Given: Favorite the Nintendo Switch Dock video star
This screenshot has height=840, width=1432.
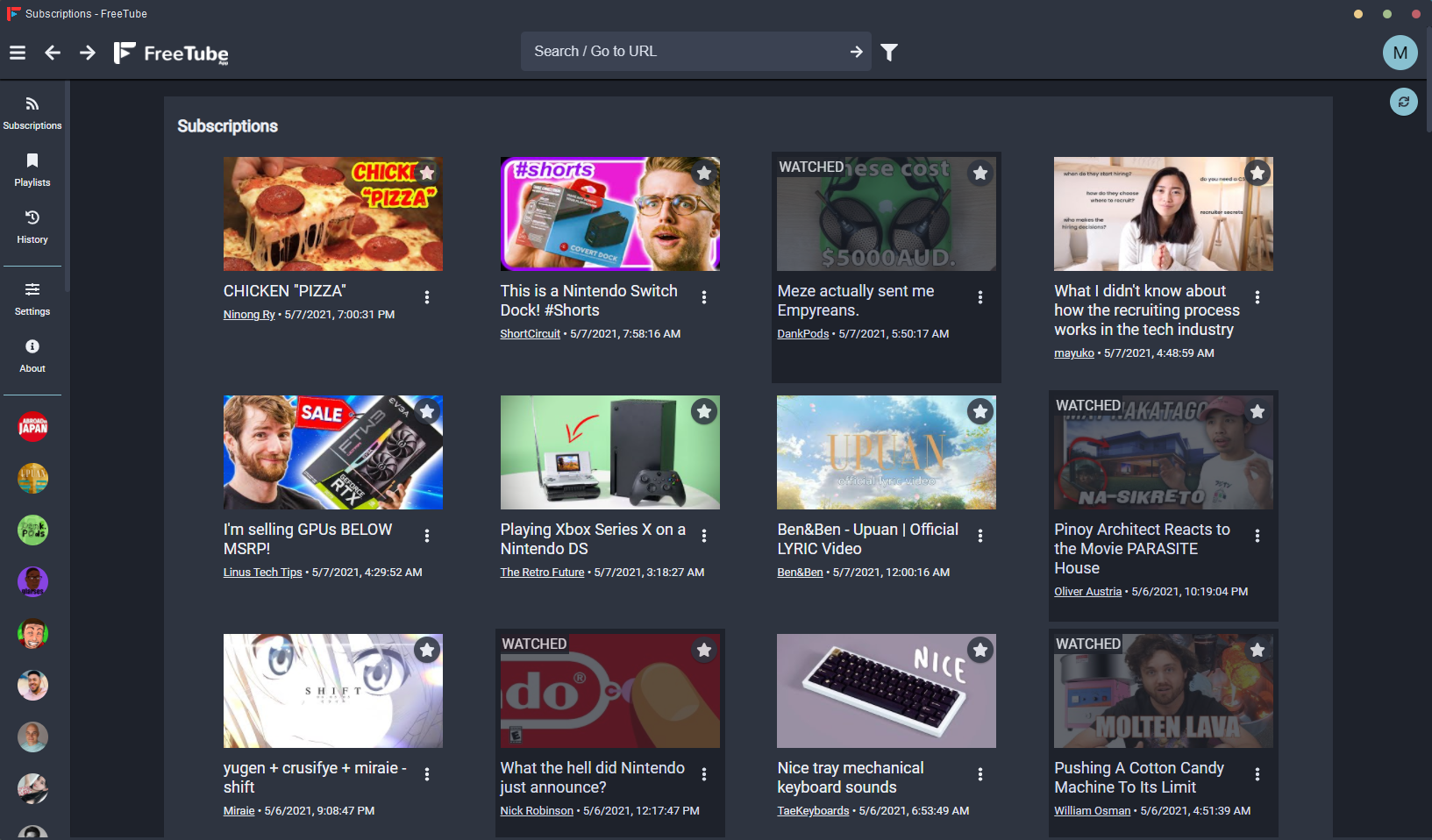Looking at the screenshot, I should (x=704, y=173).
